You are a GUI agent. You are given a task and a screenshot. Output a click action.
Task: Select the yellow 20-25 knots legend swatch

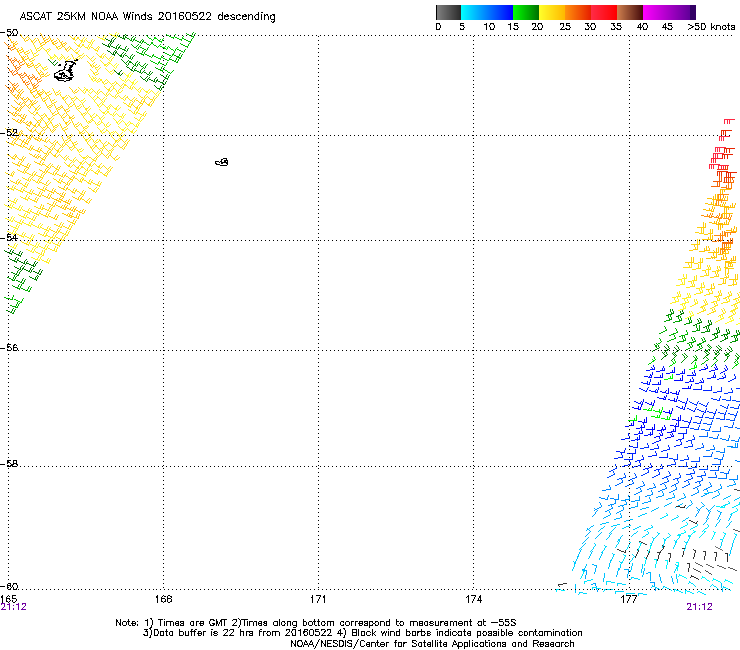(552, 12)
